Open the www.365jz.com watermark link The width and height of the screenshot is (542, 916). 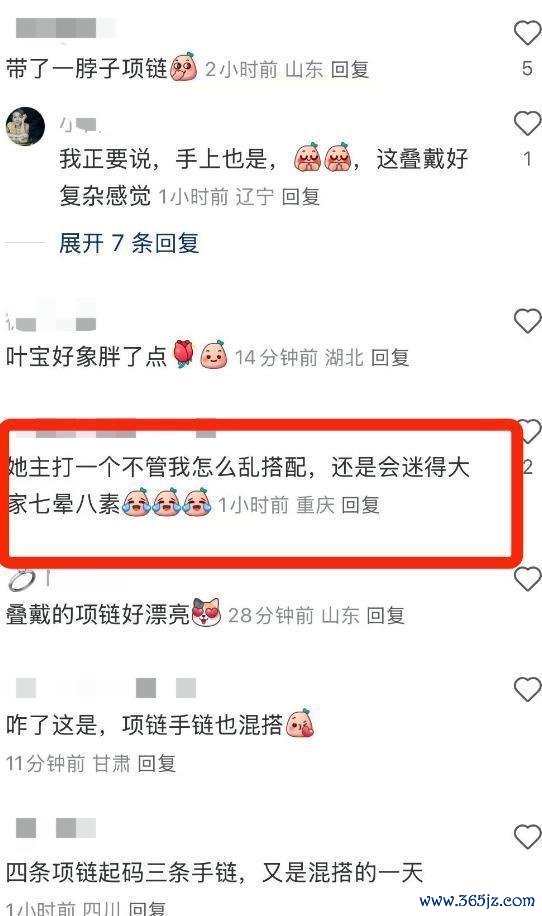(477, 900)
